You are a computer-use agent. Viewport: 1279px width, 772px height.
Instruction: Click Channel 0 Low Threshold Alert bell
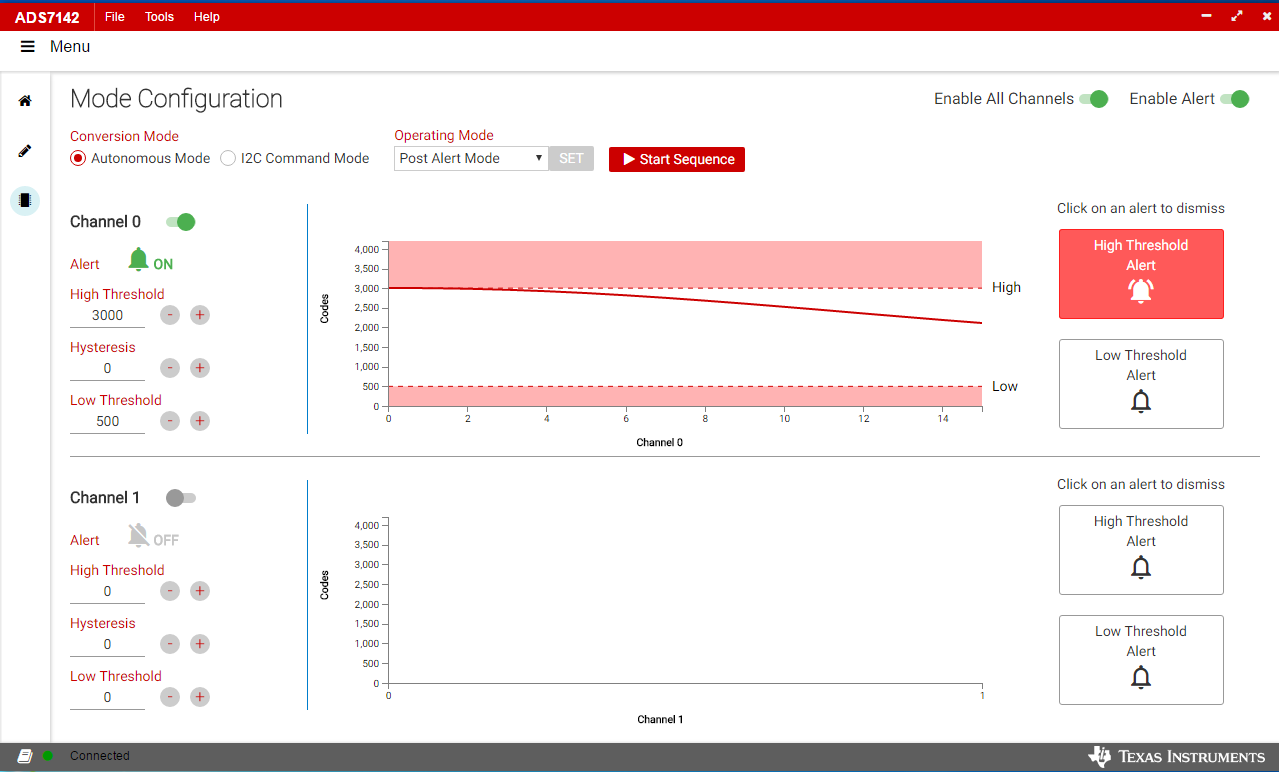(1141, 401)
